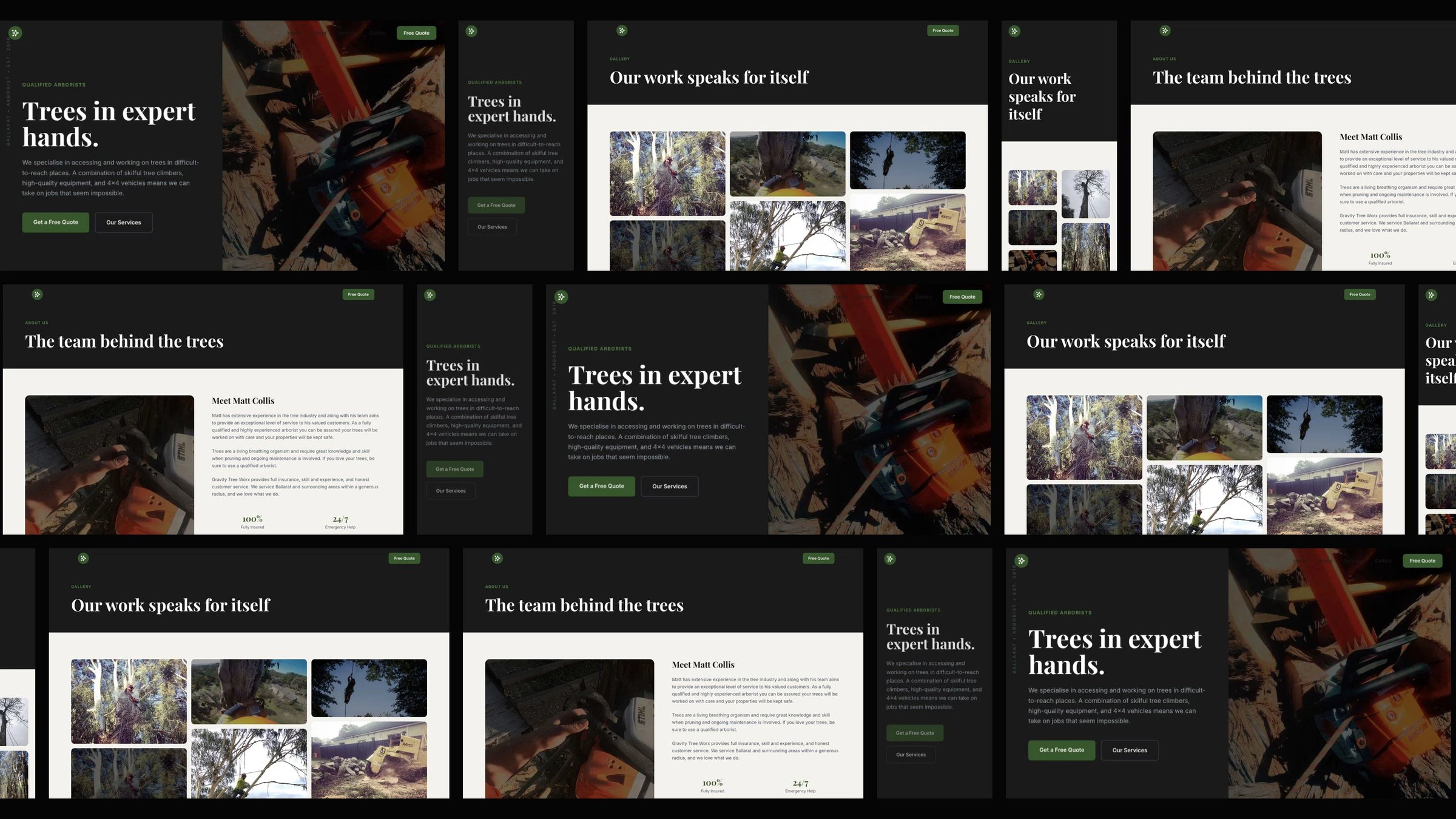Click '24/7' stat in bottom-row About mockup
The image size is (1456, 819).
tap(800, 783)
